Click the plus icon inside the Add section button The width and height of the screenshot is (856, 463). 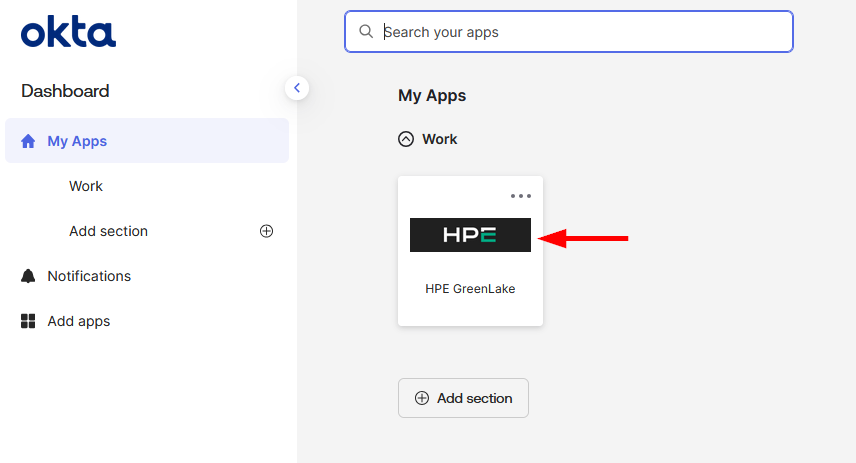pyautogui.click(x=422, y=398)
